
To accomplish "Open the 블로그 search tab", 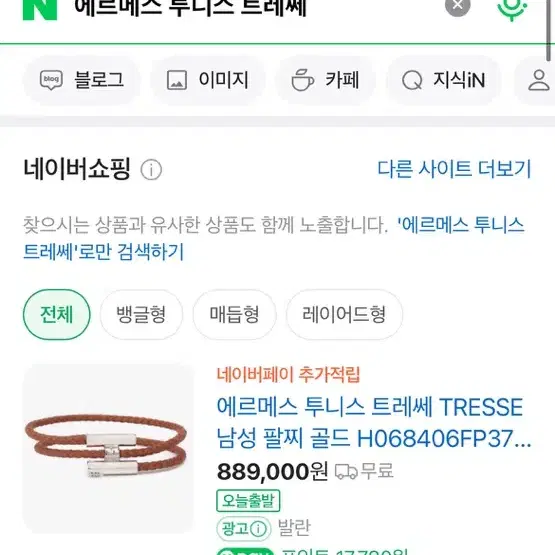I will [x=82, y=80].
